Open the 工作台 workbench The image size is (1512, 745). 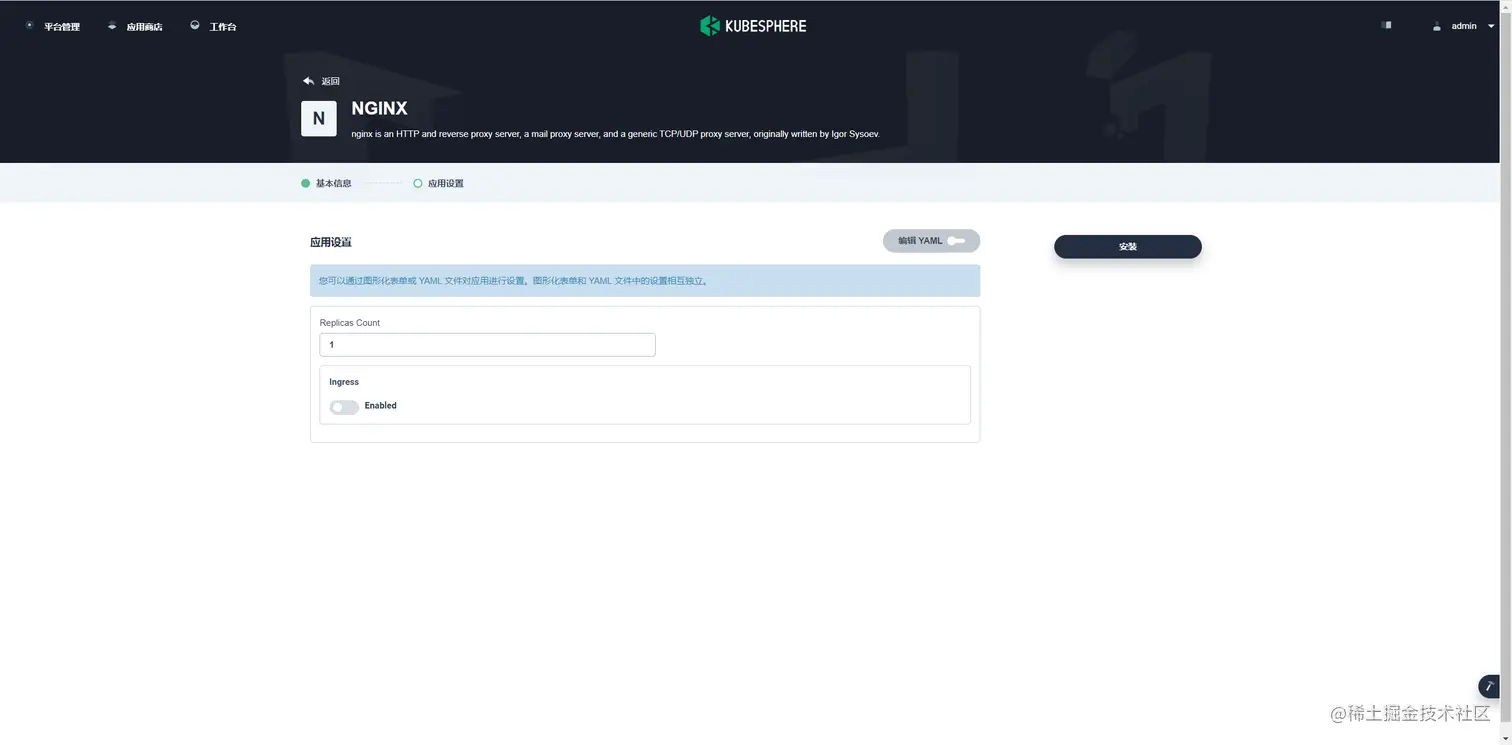(213, 26)
